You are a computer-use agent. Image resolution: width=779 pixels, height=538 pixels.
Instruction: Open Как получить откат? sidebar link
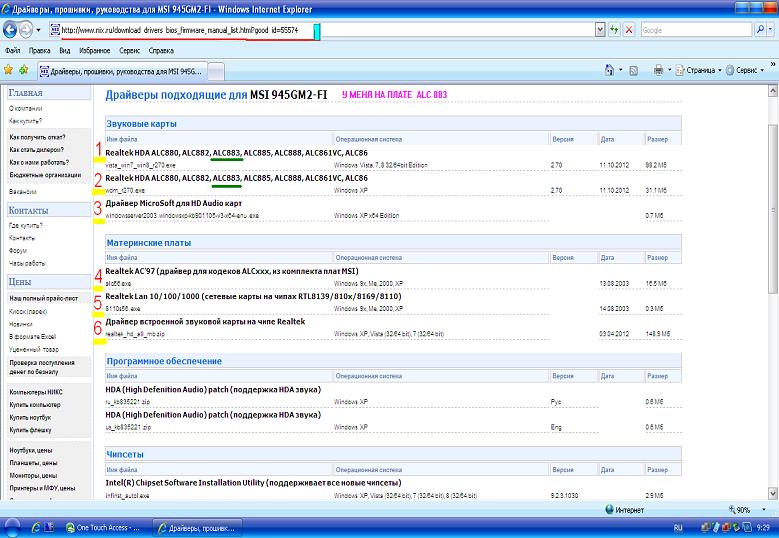37,137
